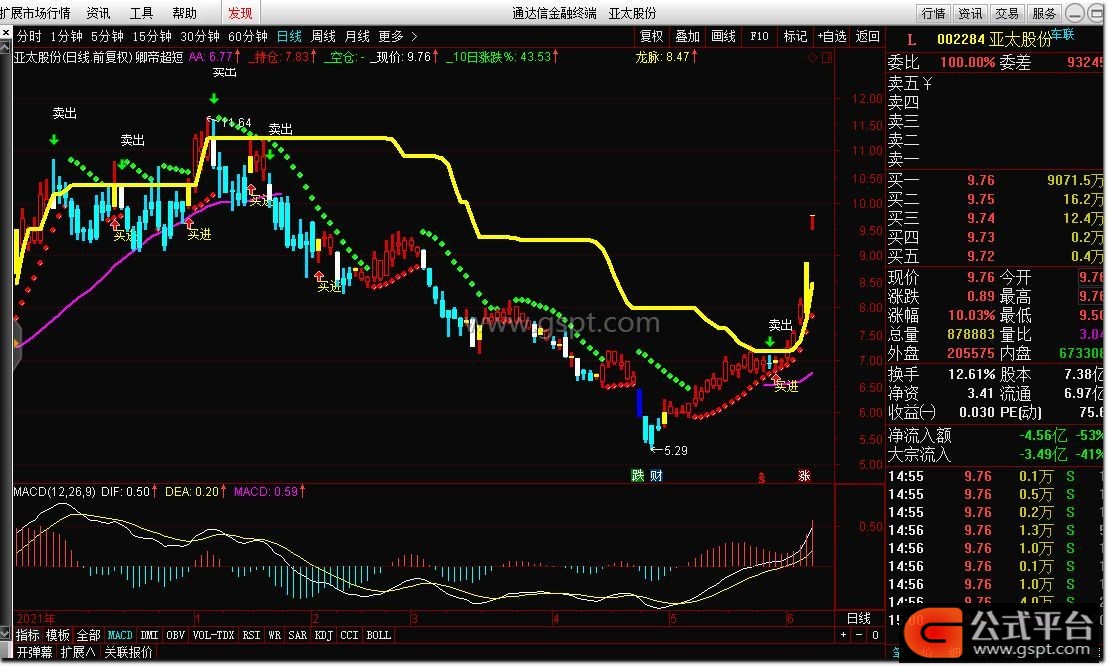Select the 日线 daily timeframe tab

(289, 36)
